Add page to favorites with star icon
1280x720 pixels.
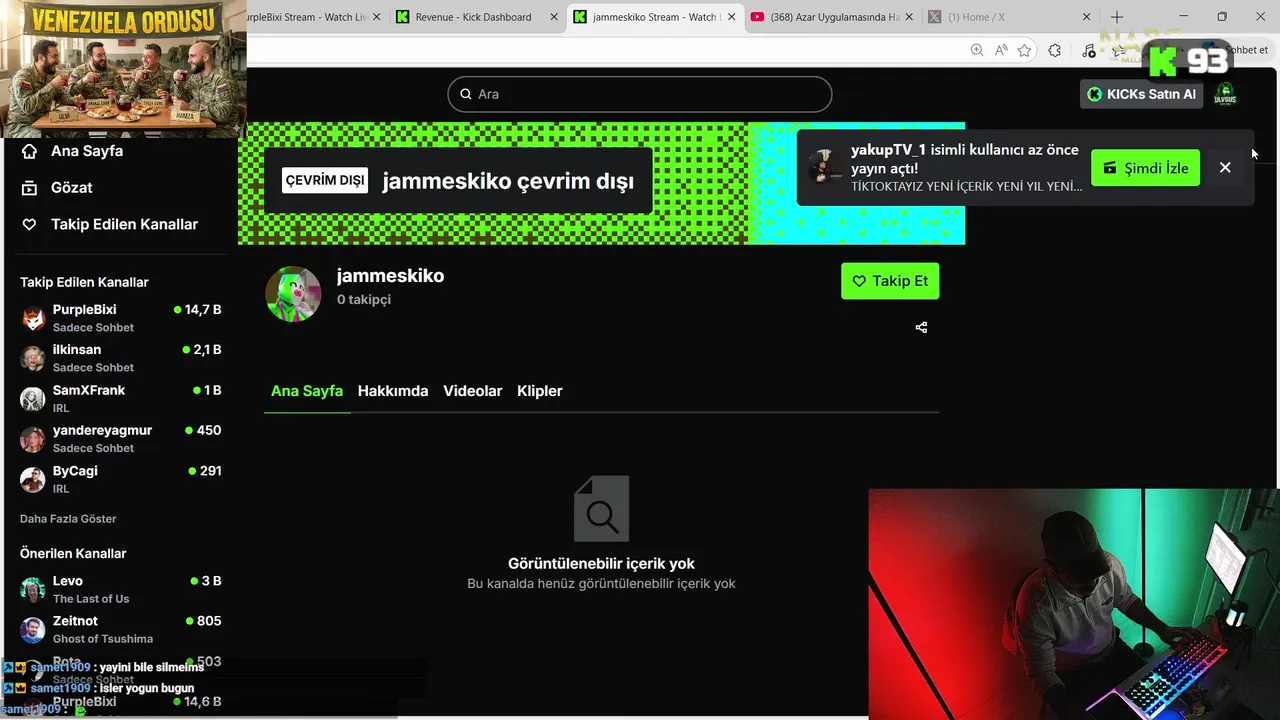pos(1024,50)
